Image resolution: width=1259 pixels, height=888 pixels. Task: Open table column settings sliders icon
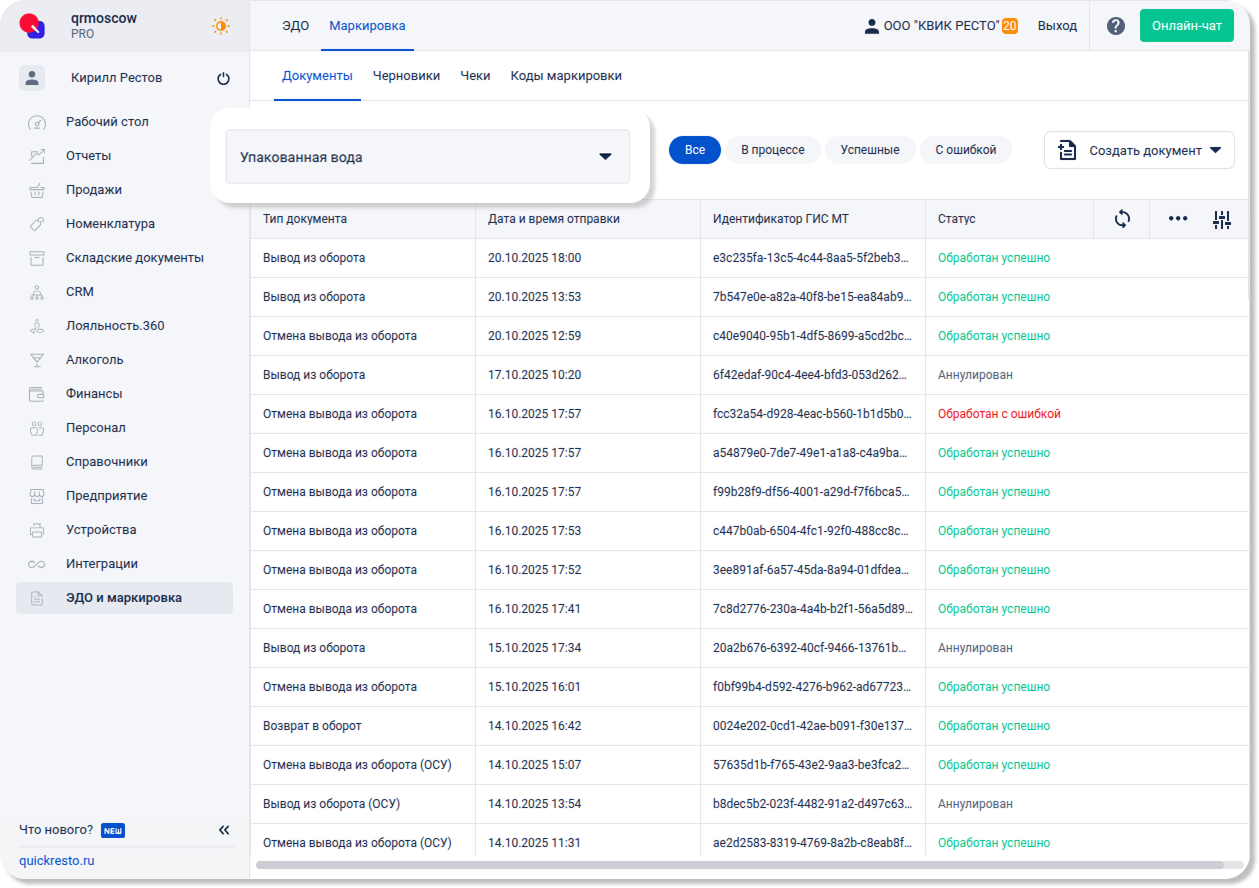click(1222, 220)
